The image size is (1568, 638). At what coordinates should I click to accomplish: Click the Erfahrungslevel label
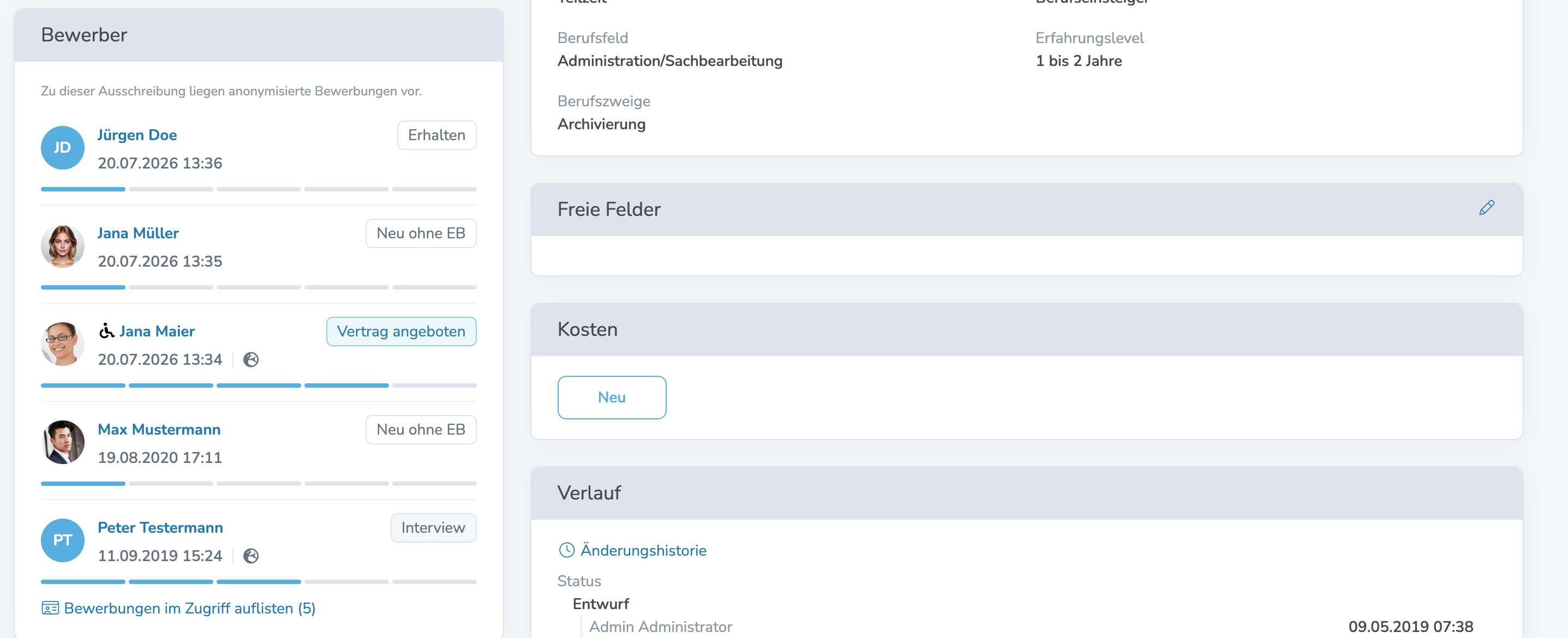pyautogui.click(x=1090, y=38)
